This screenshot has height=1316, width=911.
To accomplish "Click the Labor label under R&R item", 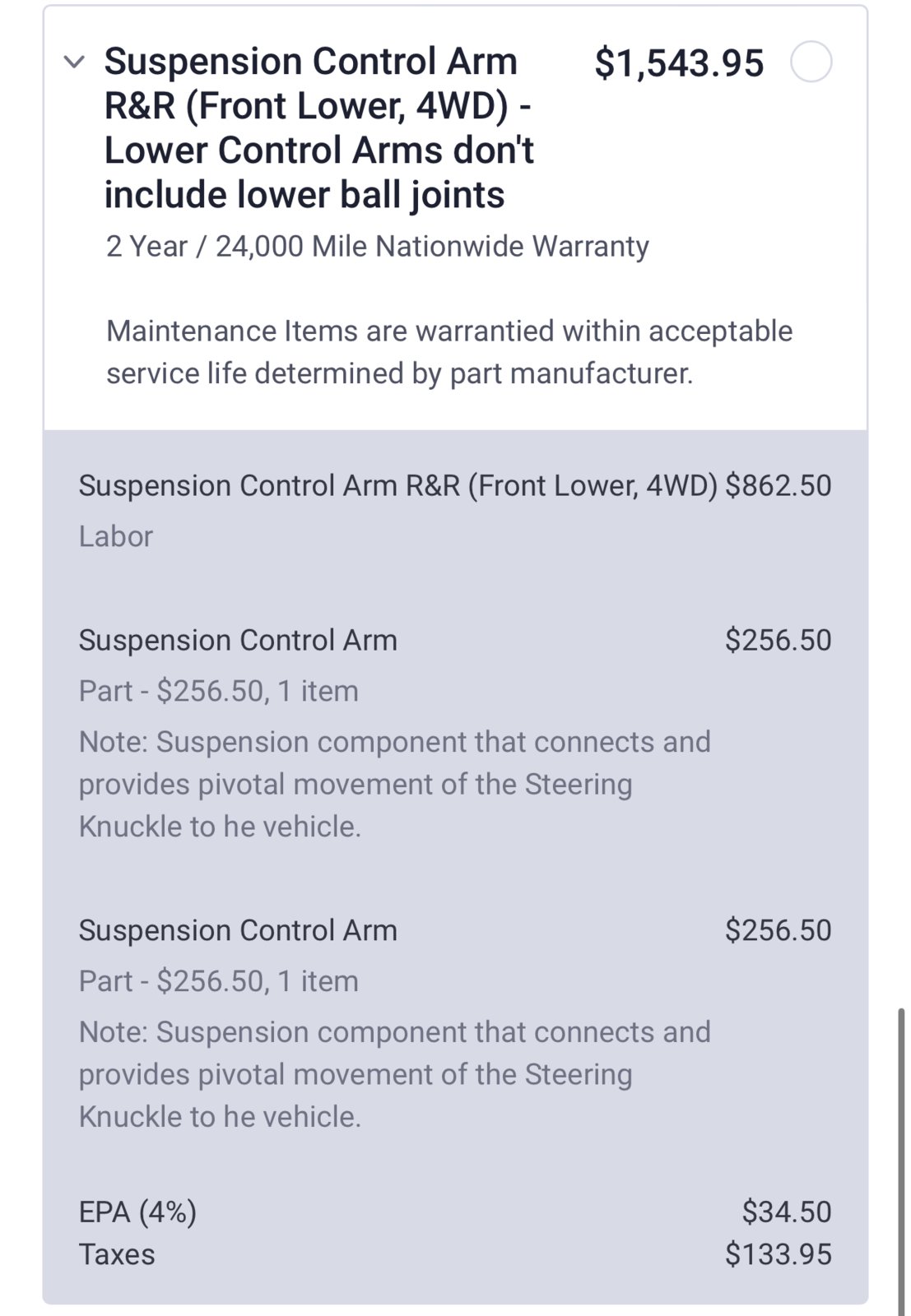I will [x=116, y=536].
